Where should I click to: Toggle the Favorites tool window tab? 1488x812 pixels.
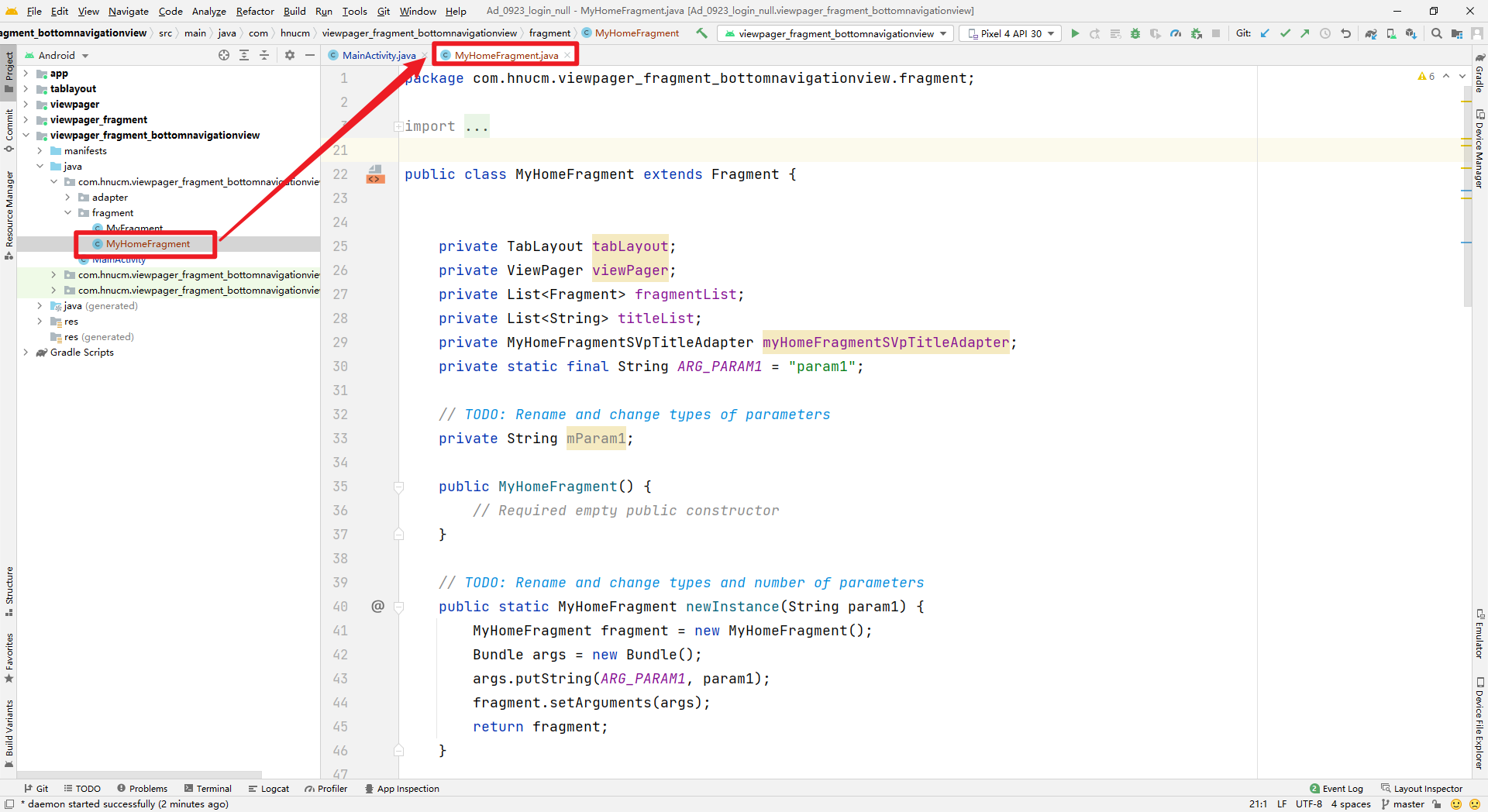coord(9,657)
